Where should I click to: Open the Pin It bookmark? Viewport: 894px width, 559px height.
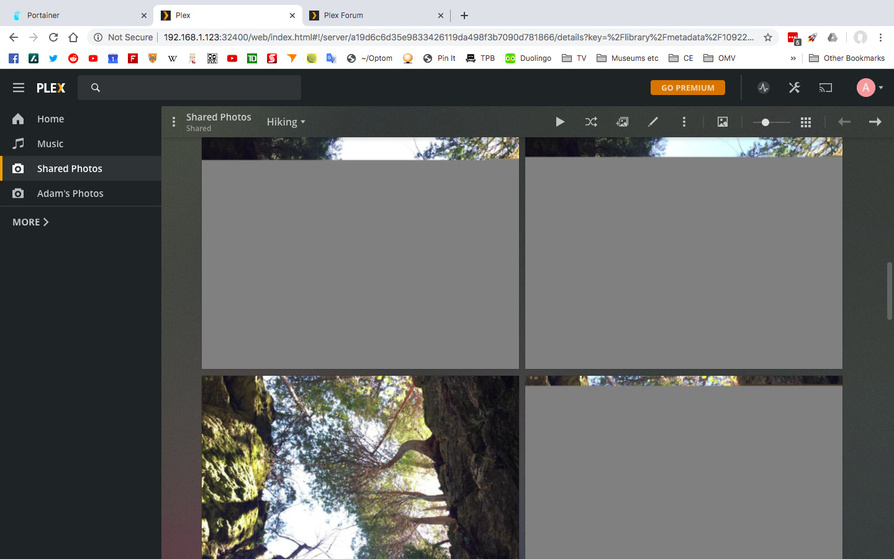439,58
